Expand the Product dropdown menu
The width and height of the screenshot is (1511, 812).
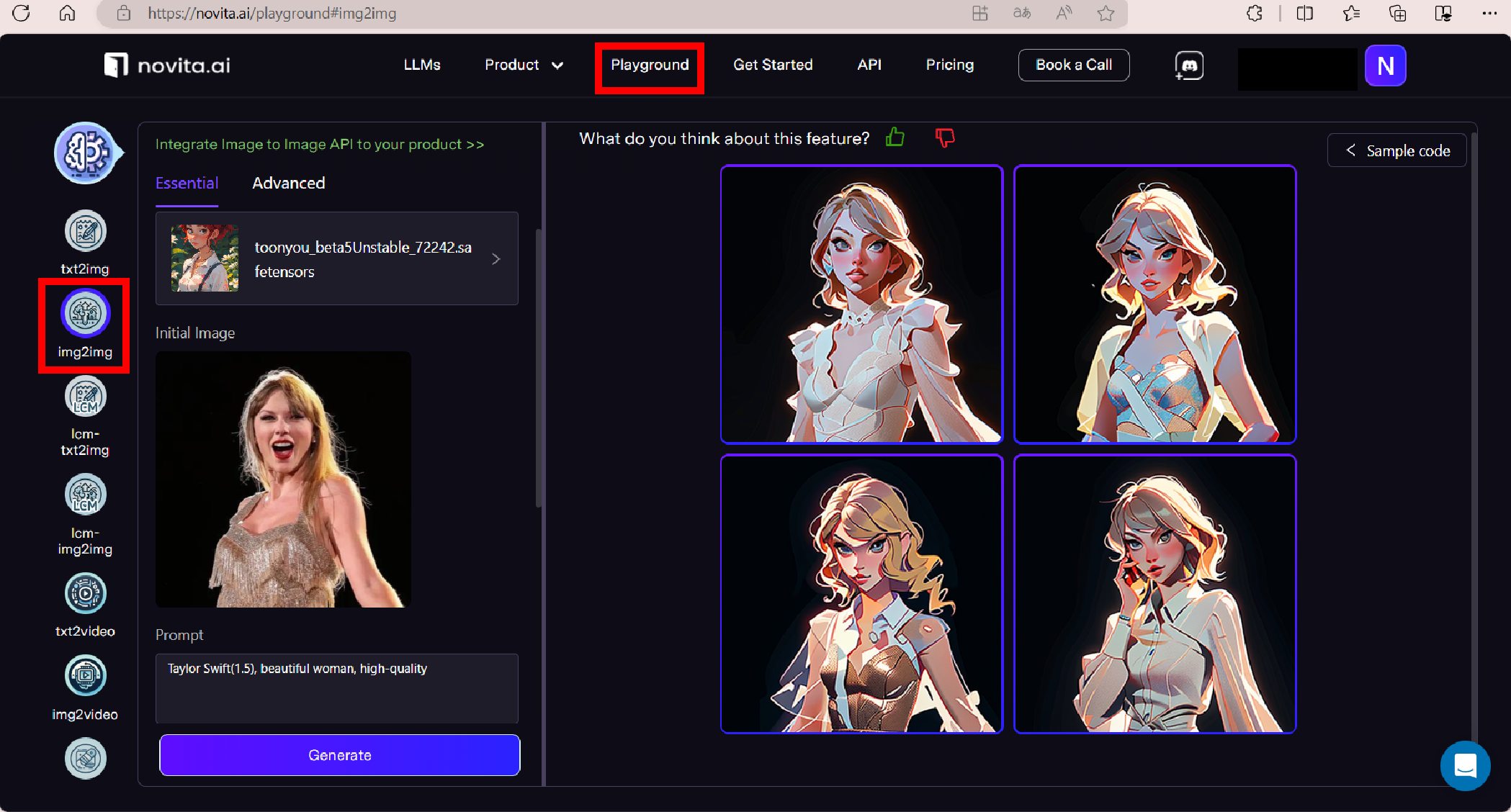pyautogui.click(x=524, y=66)
